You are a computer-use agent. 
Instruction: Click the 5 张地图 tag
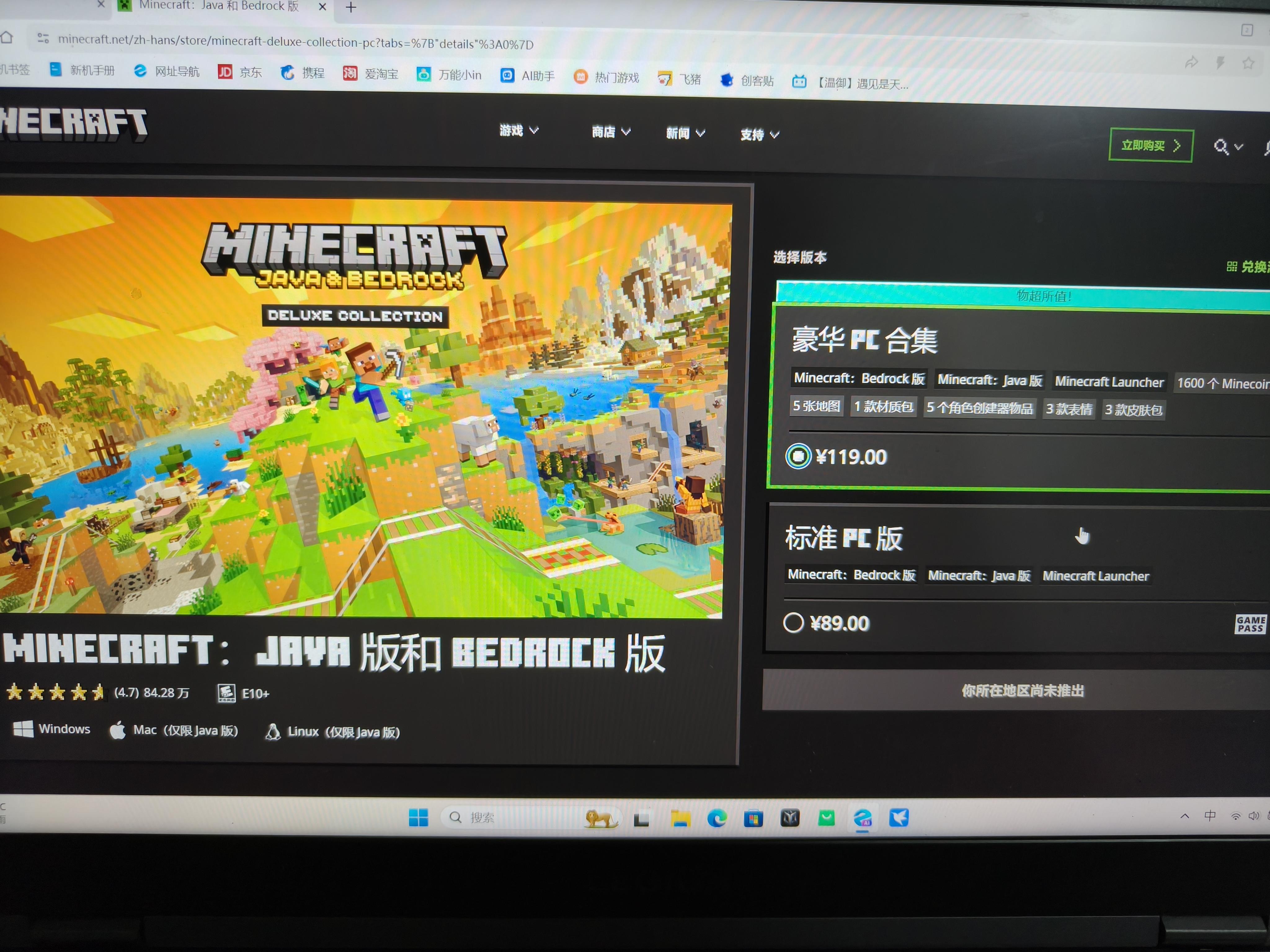[x=816, y=406]
